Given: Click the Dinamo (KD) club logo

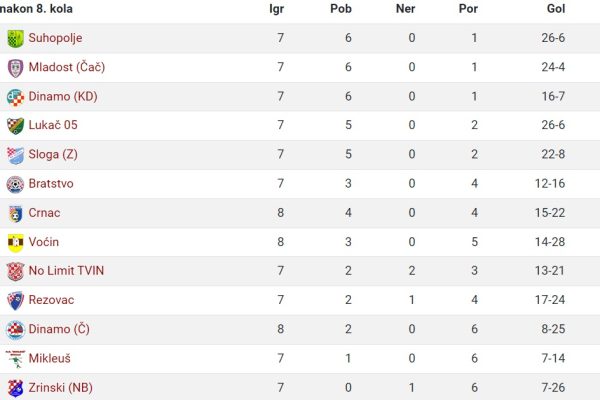Looking at the screenshot, I should [15, 97].
